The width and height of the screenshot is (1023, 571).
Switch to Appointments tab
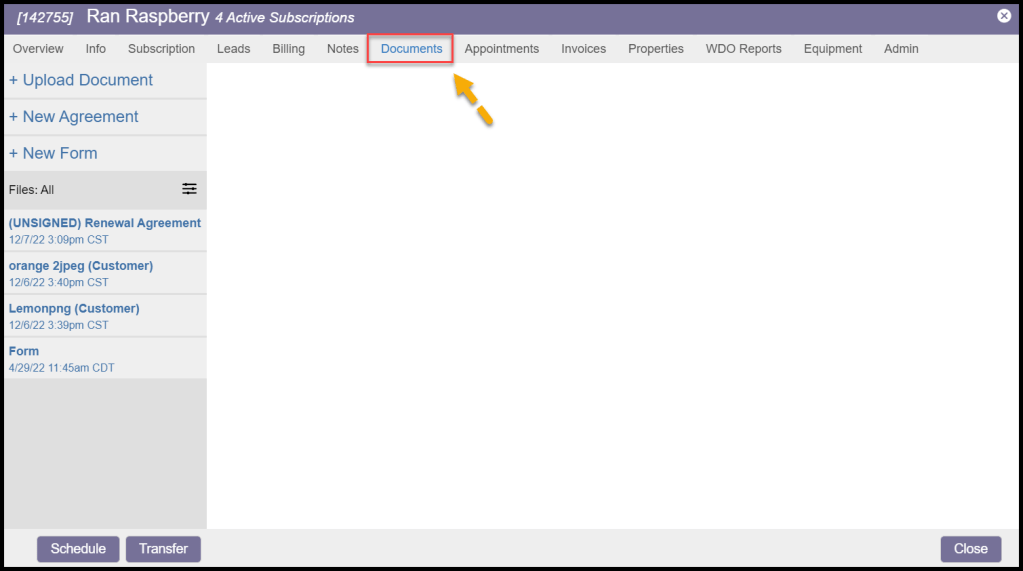click(x=501, y=49)
